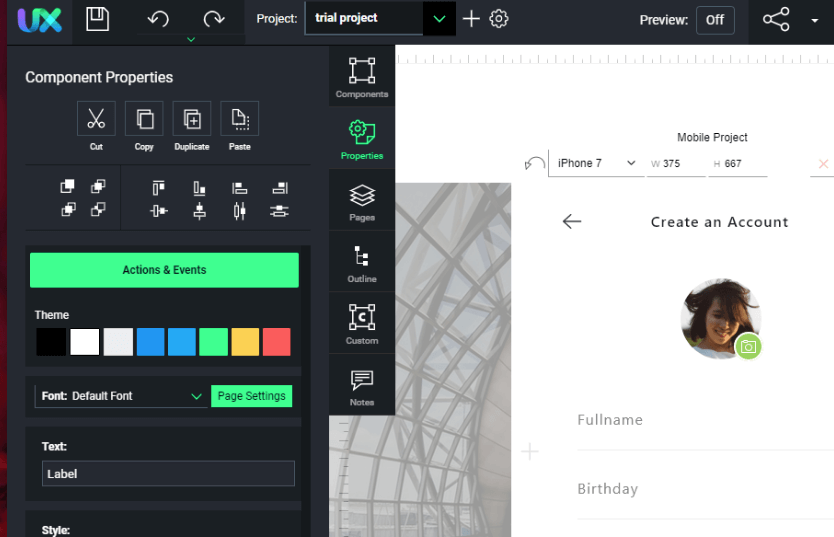Open the iPhone 7 device dropdown

tap(596, 163)
